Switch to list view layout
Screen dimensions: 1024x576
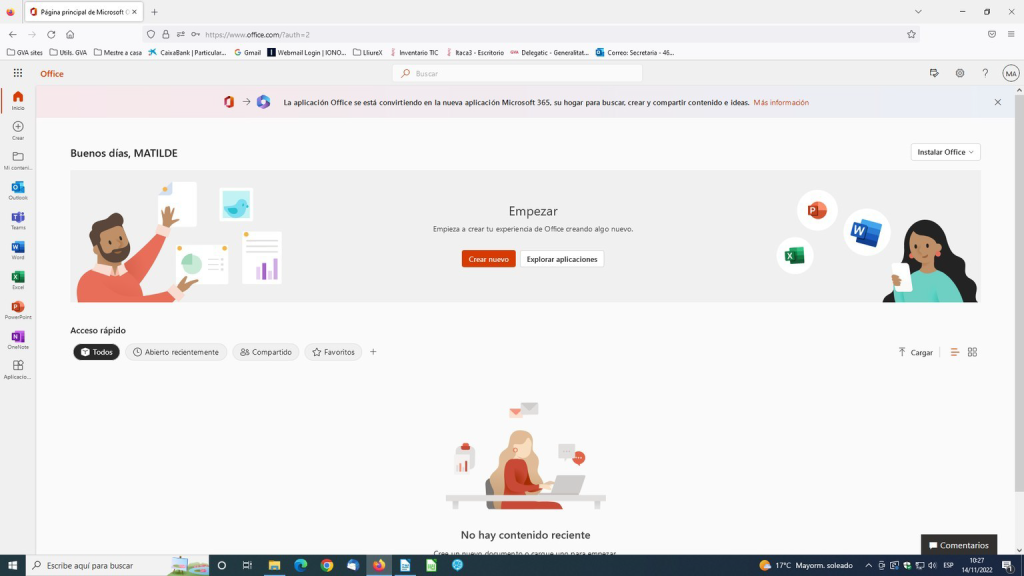954,352
